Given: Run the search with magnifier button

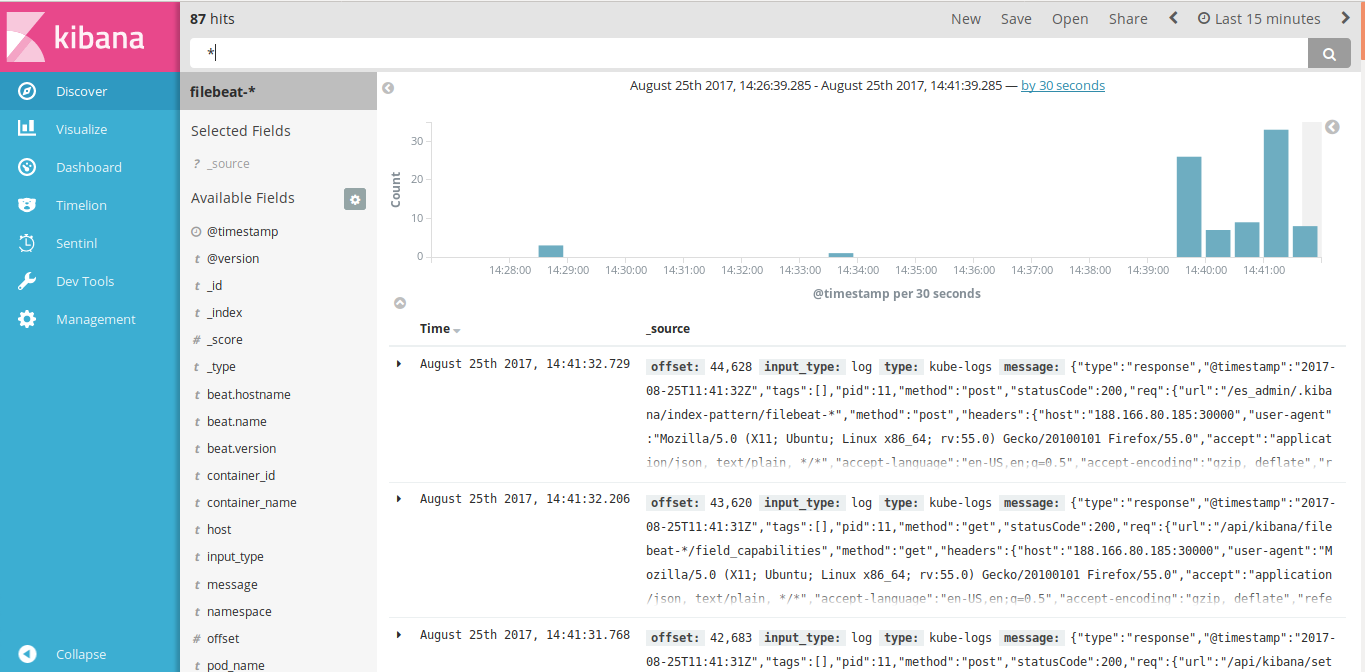Looking at the screenshot, I should (x=1329, y=54).
